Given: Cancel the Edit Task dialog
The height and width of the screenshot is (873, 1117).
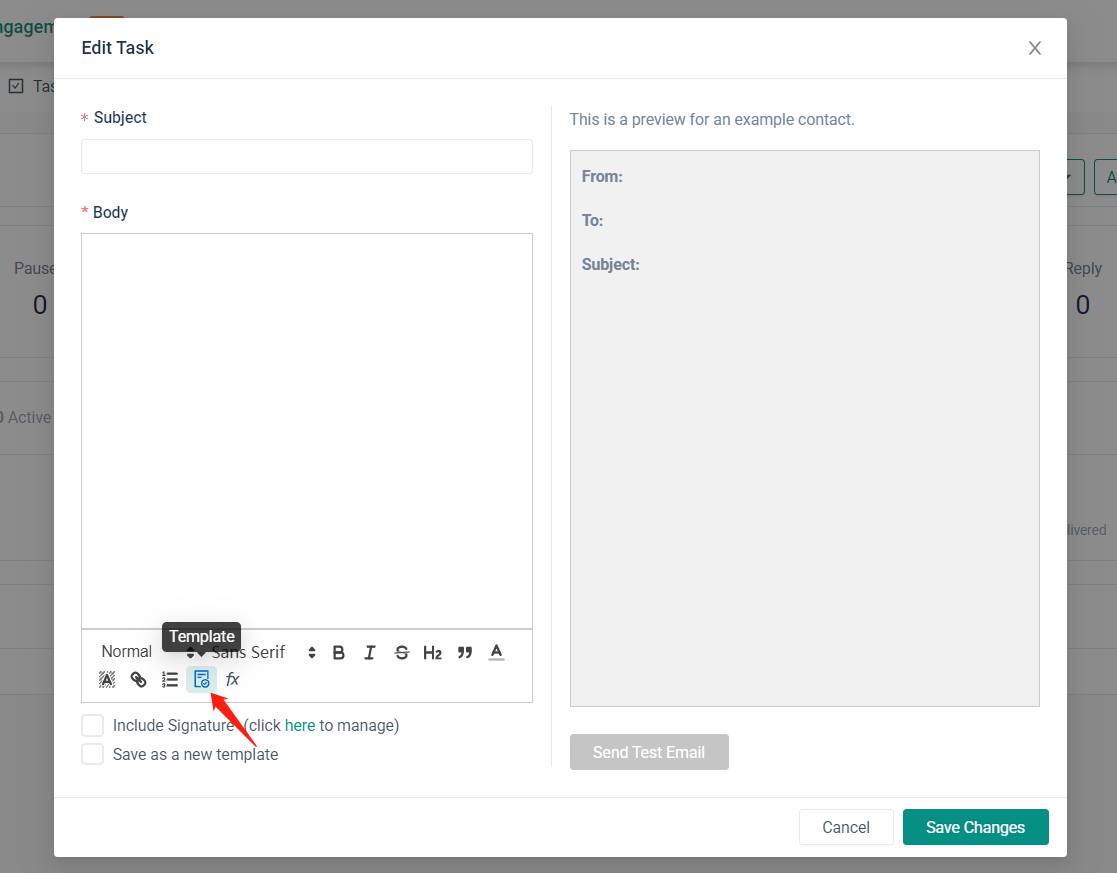Looking at the screenshot, I should pos(845,827).
